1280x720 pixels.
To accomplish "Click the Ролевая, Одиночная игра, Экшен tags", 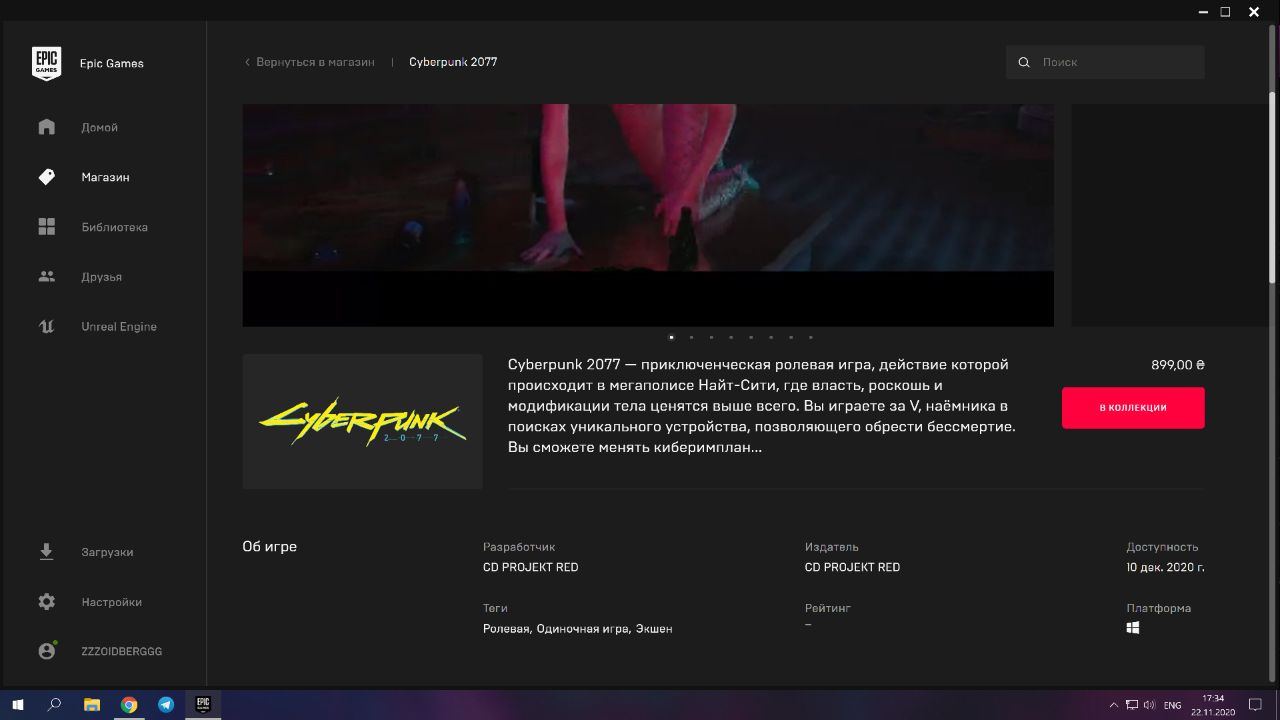I will pyautogui.click(x=578, y=629).
